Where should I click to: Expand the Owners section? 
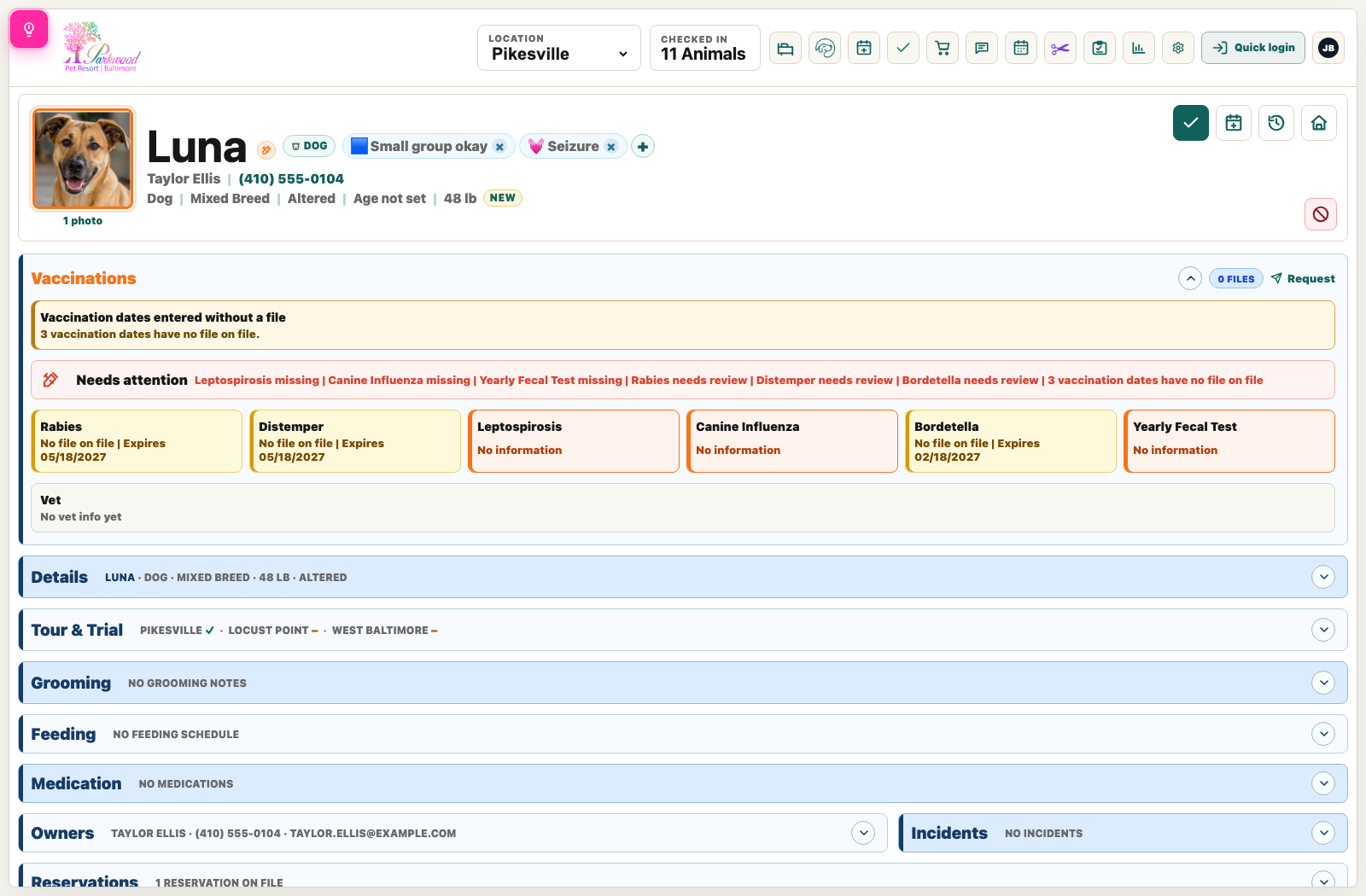pyautogui.click(x=863, y=833)
